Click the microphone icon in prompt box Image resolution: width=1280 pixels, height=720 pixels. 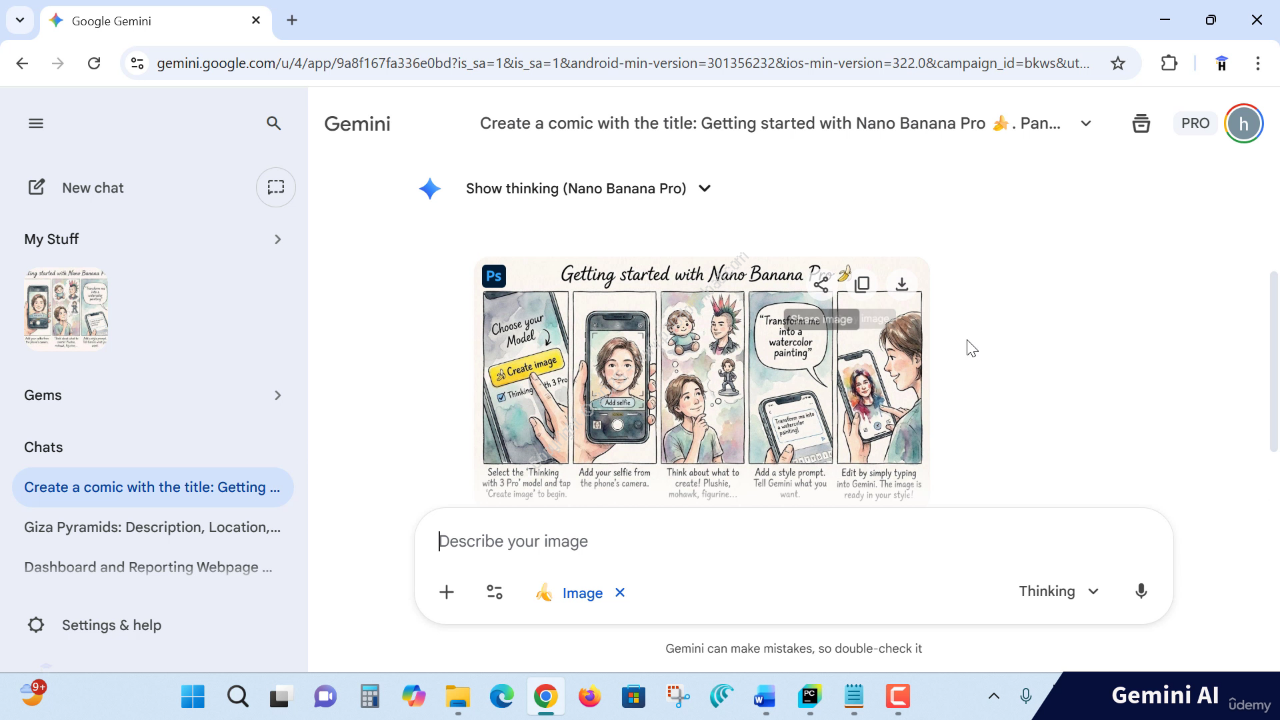click(1141, 591)
